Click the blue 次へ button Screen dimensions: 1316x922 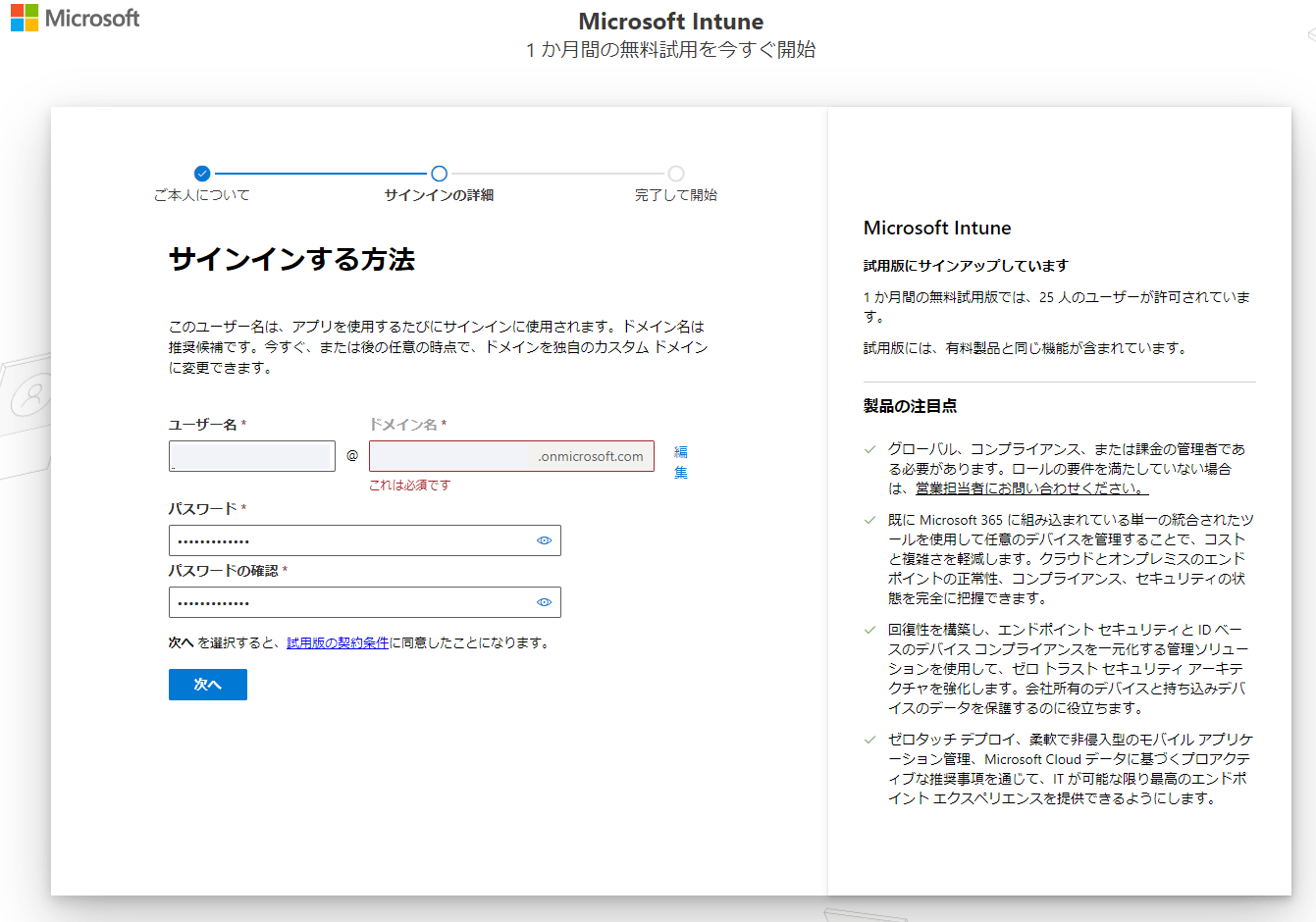click(x=208, y=685)
